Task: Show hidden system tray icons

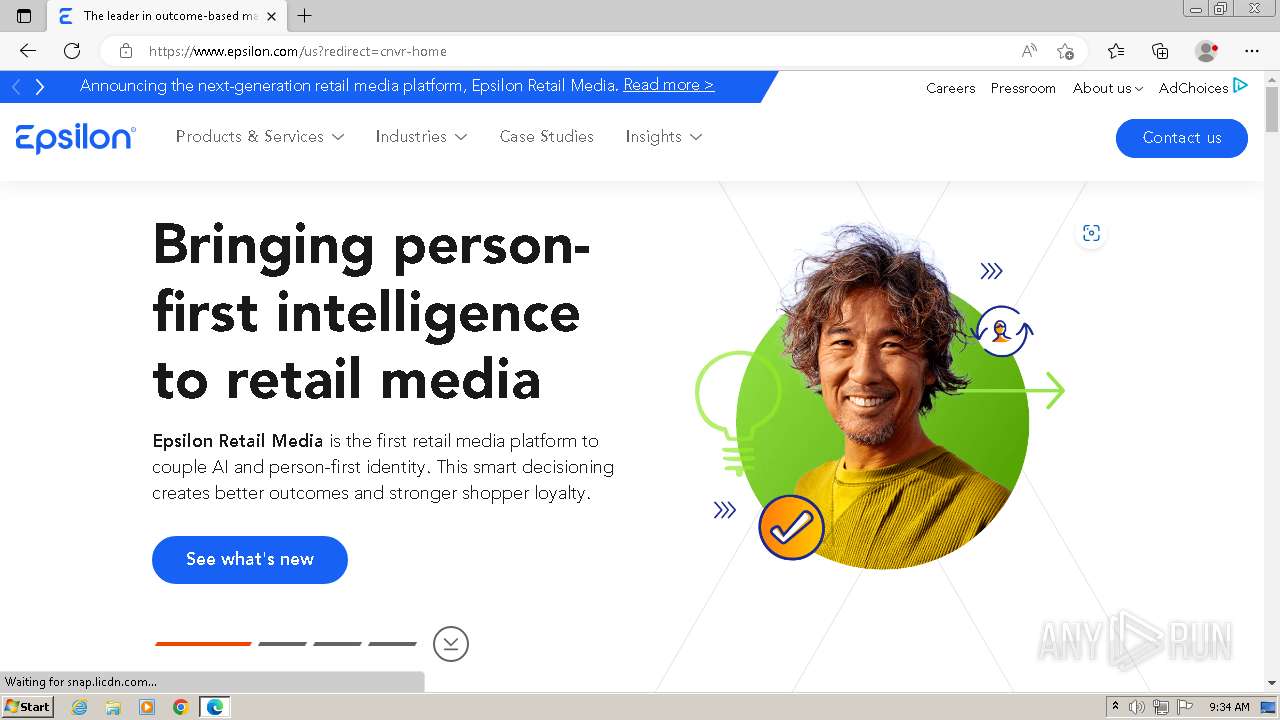Action: 1116,707
